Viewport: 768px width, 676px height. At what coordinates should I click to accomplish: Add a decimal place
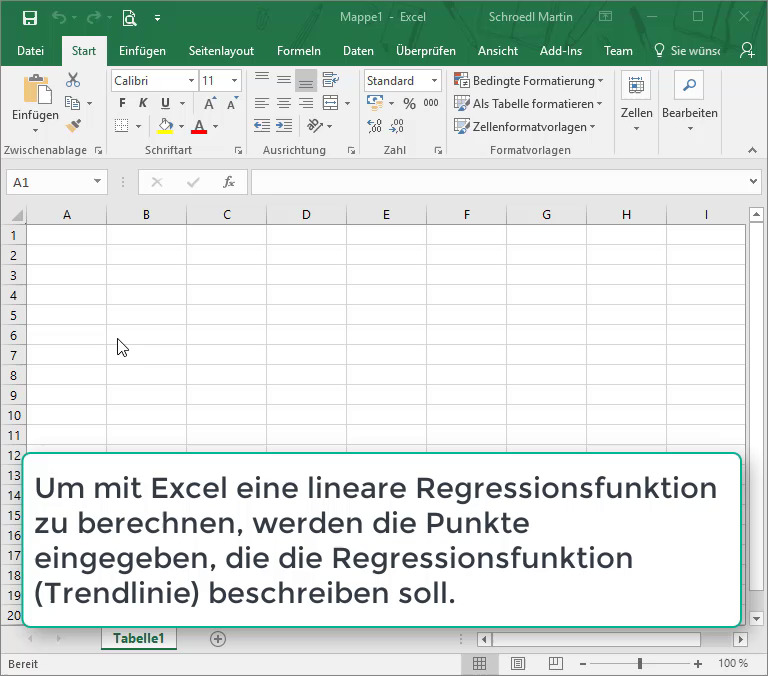tap(374, 126)
